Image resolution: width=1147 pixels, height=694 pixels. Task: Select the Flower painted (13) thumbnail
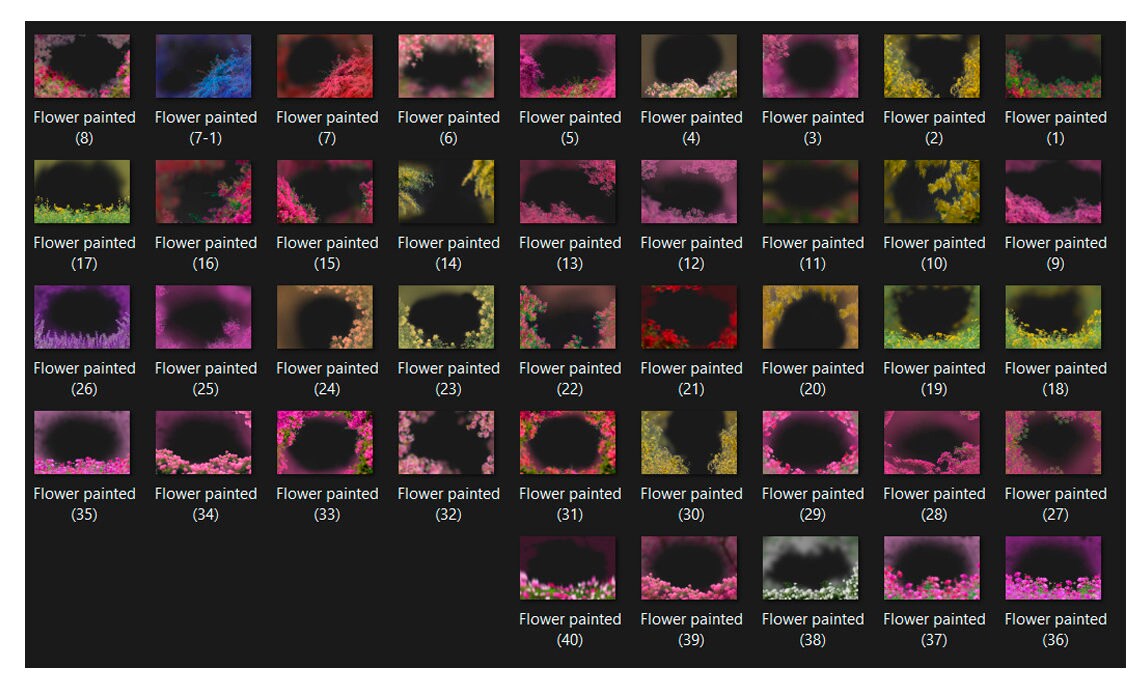[568, 192]
